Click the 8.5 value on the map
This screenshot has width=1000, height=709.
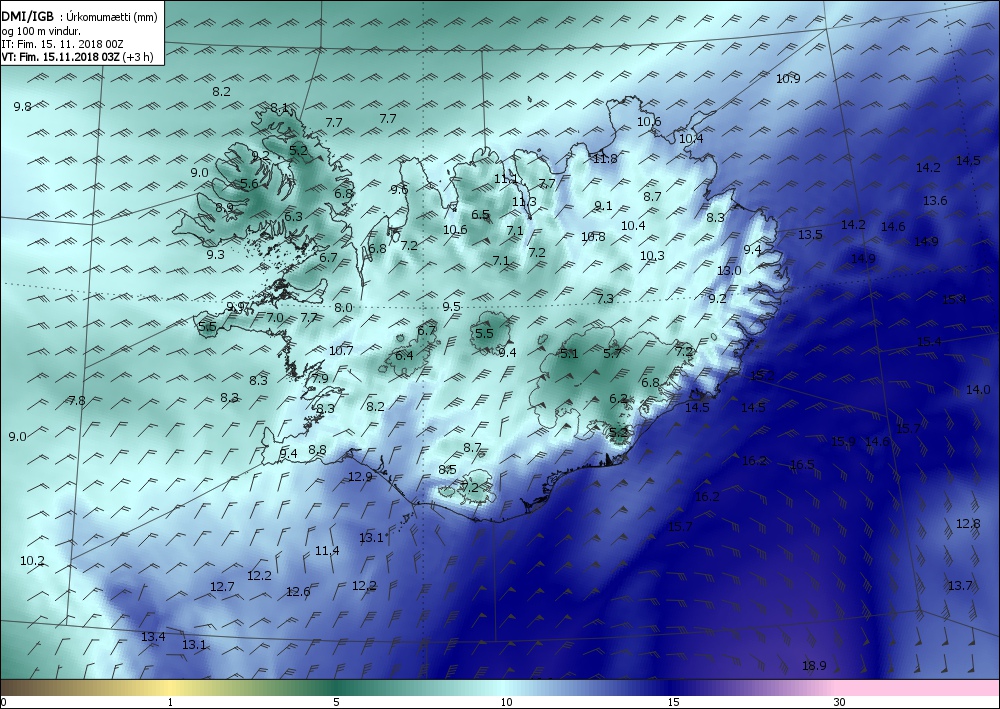point(448,469)
